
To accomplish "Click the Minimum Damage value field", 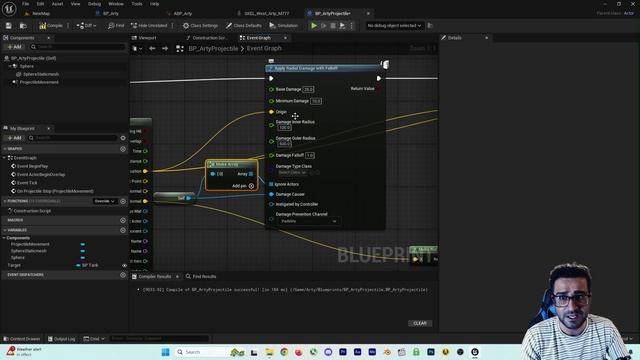I will (316, 101).
